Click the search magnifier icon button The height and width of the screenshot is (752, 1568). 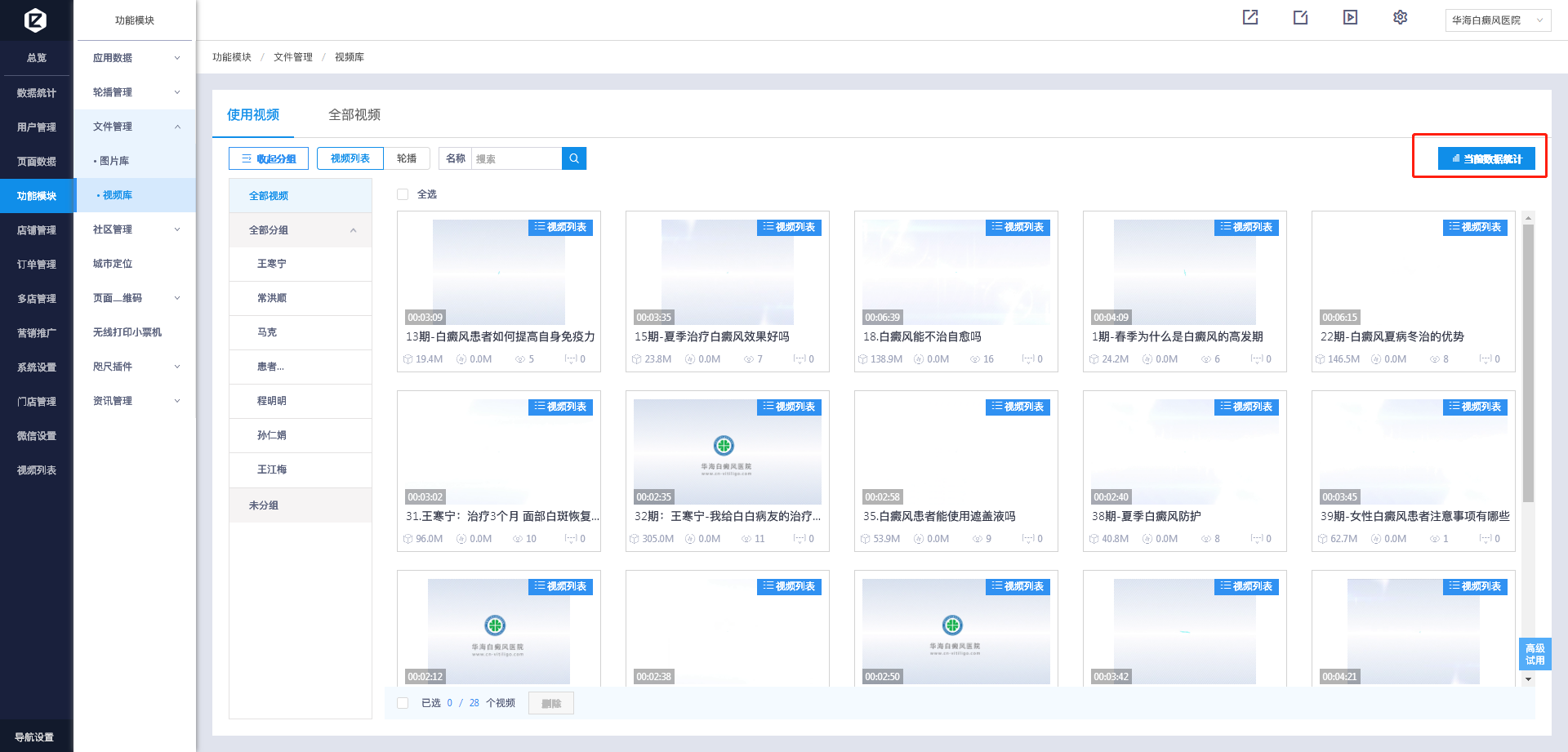pos(574,158)
